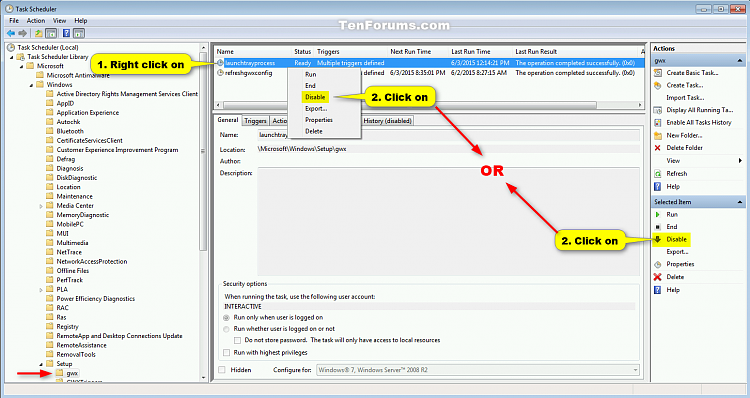Click Import Task in Actions pane

[685, 98]
